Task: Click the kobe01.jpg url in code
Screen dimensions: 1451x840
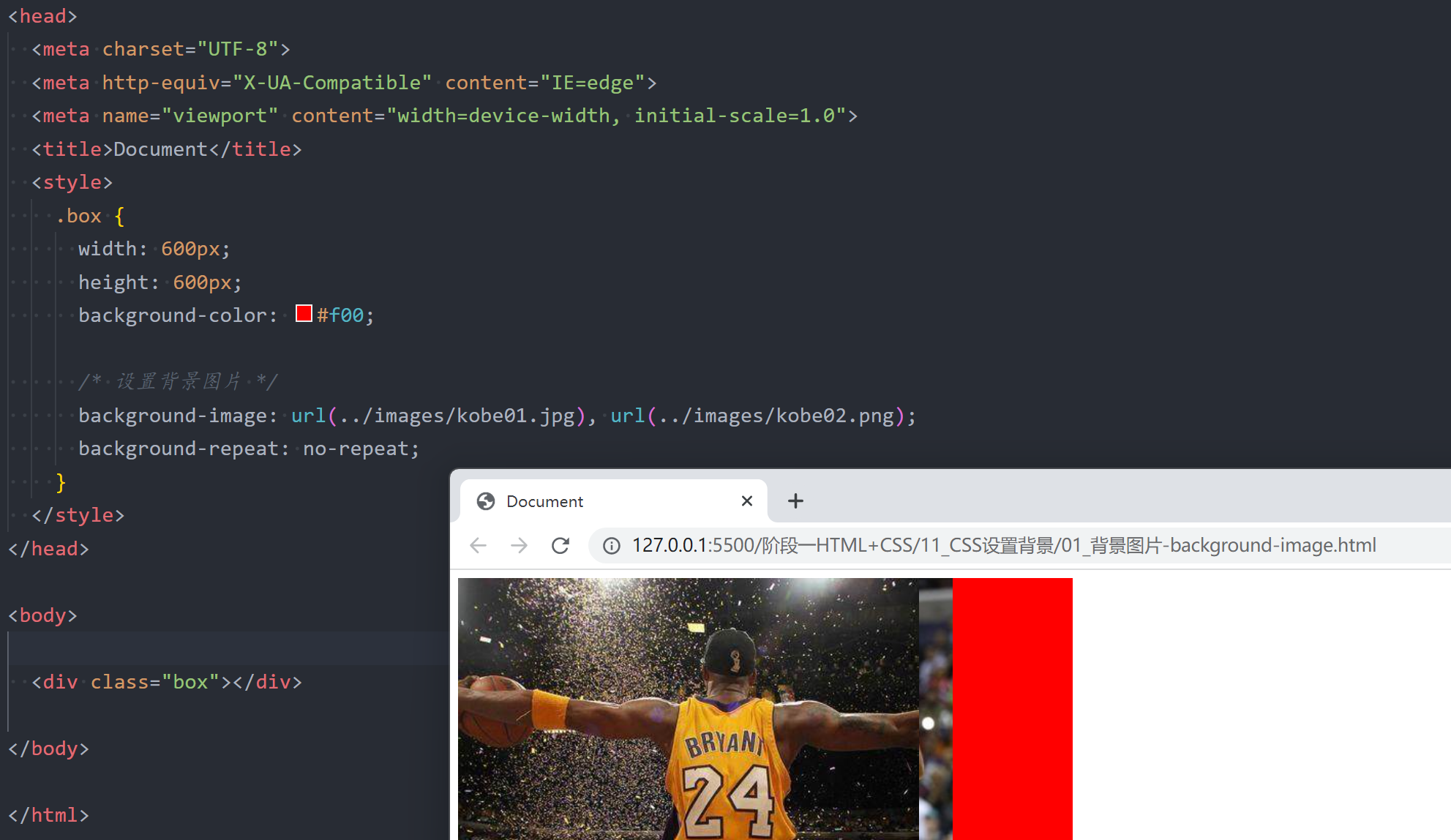Action: (x=438, y=416)
